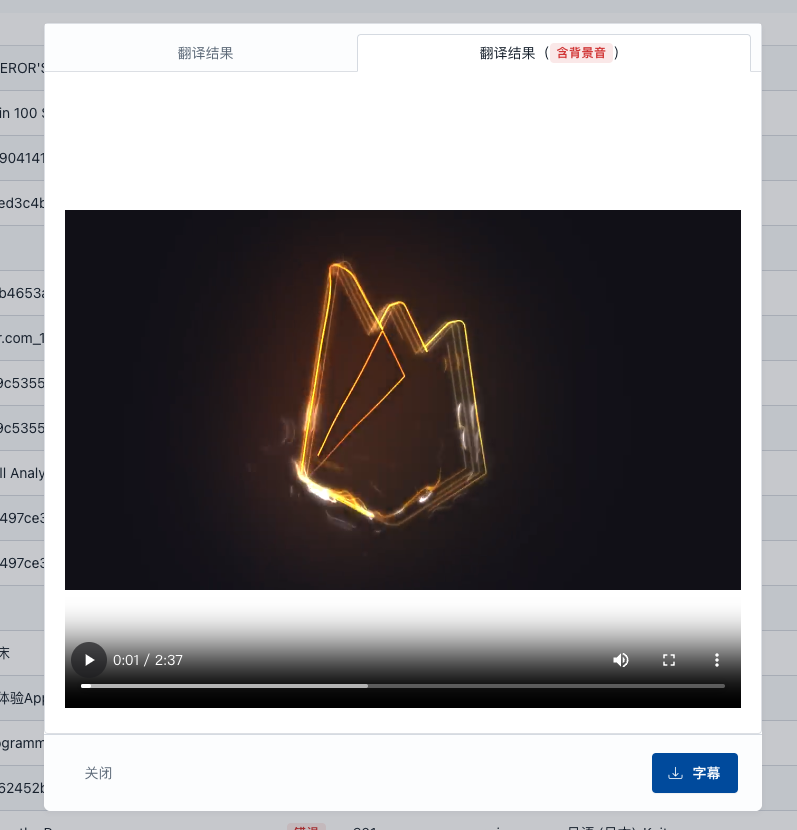
Task: Seek along the video progress bar
Action: 402,686
